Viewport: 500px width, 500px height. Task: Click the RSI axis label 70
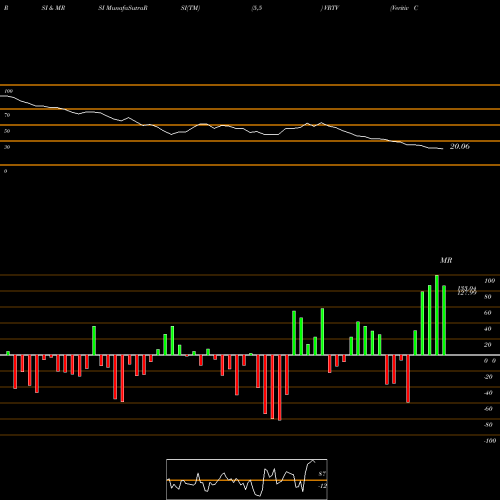click(7, 115)
